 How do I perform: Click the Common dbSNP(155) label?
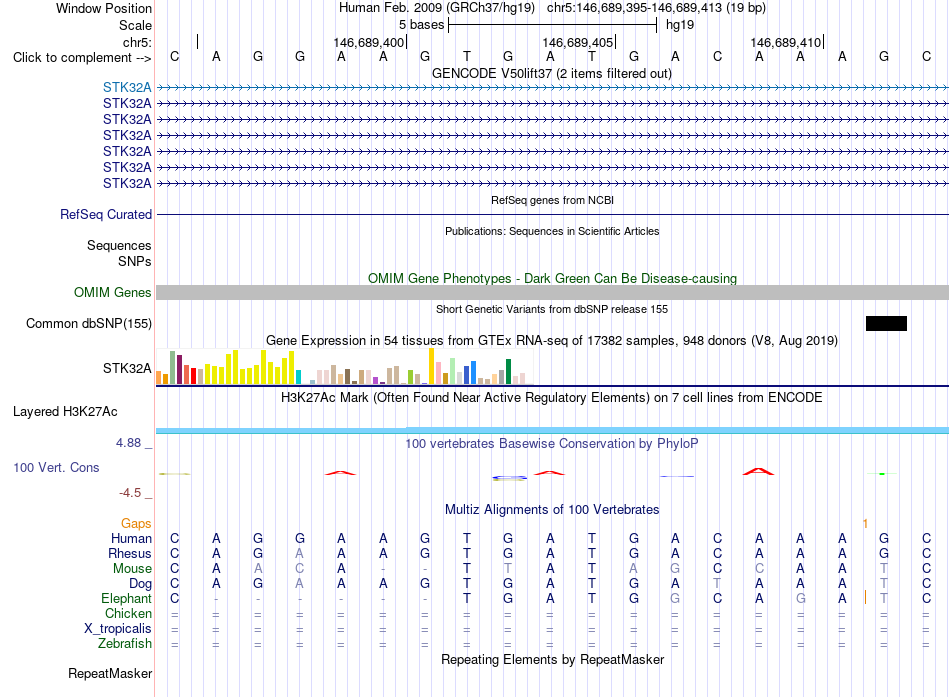[x=88, y=323]
